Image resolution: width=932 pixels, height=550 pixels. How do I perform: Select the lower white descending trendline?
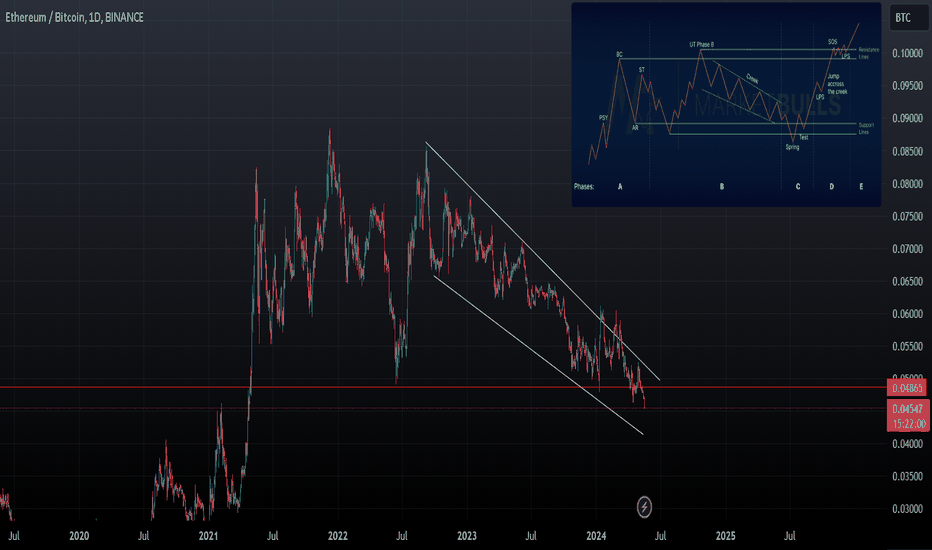[538, 355]
